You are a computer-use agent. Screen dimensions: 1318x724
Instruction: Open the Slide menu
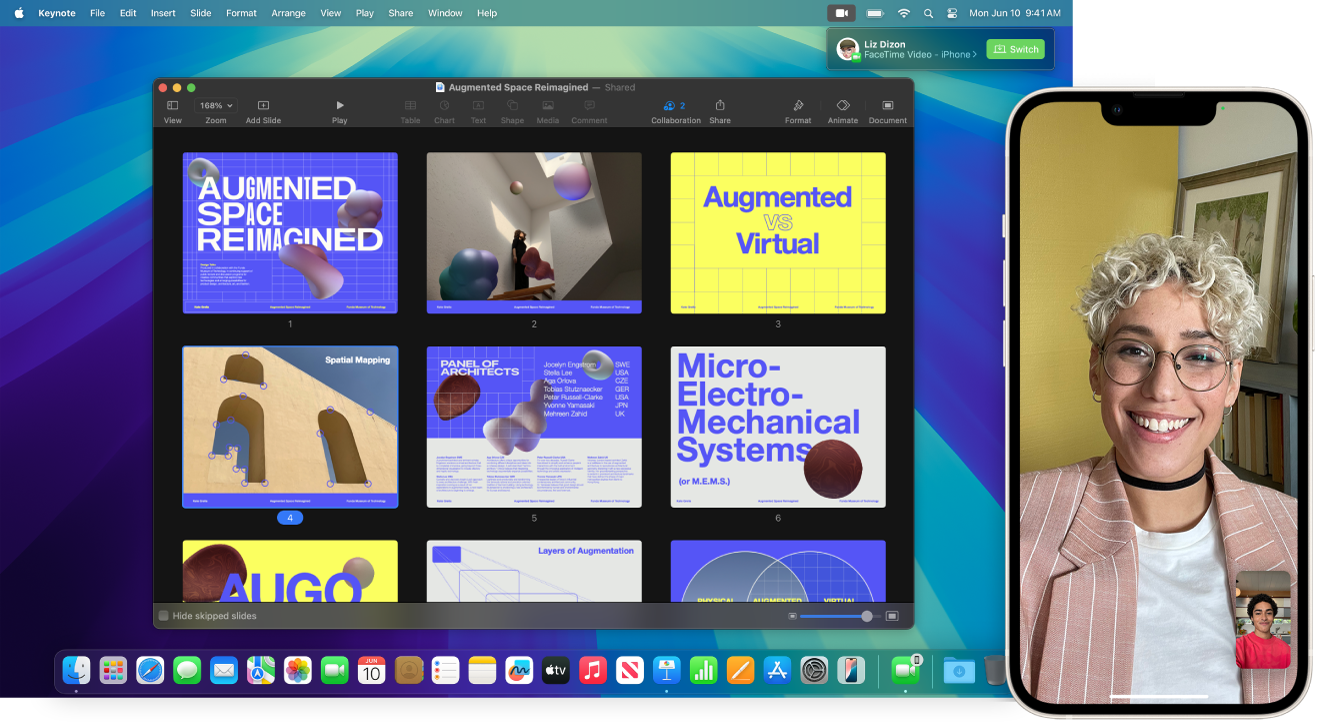pos(200,12)
